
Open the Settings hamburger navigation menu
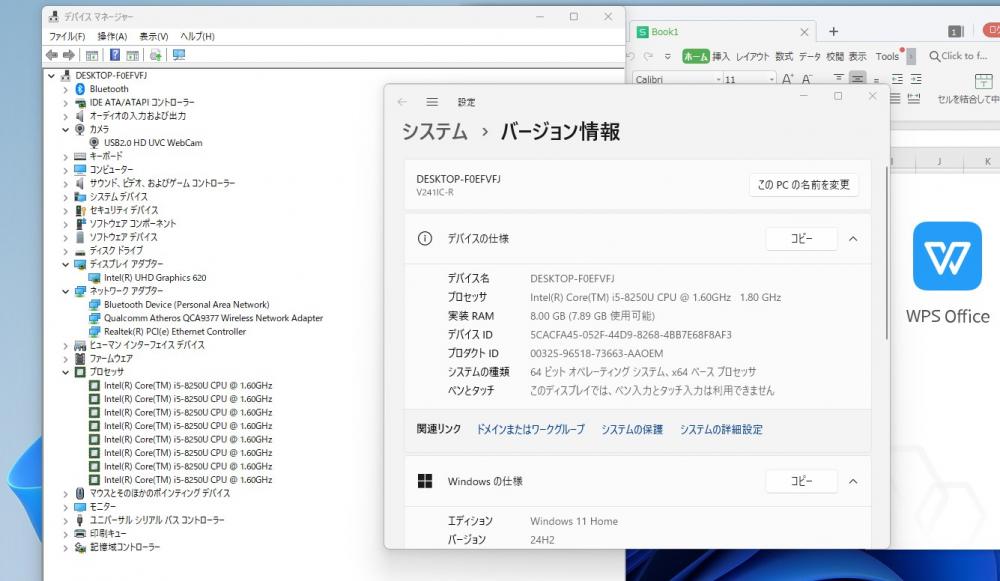point(432,102)
